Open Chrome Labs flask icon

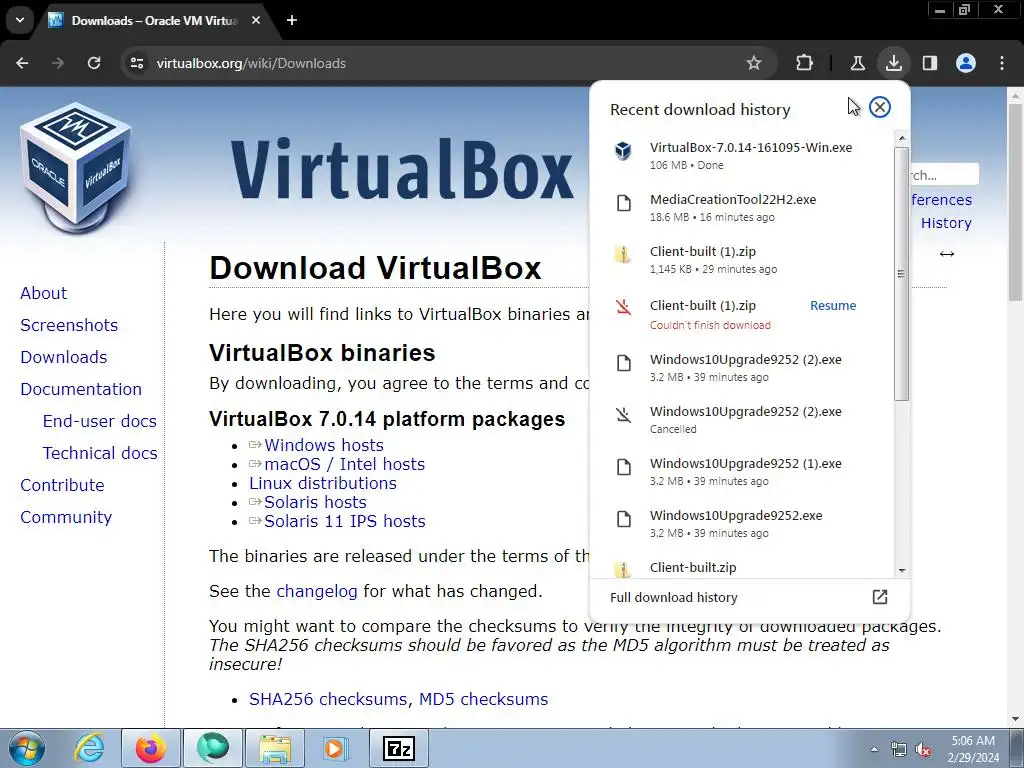pyautogui.click(x=857, y=63)
